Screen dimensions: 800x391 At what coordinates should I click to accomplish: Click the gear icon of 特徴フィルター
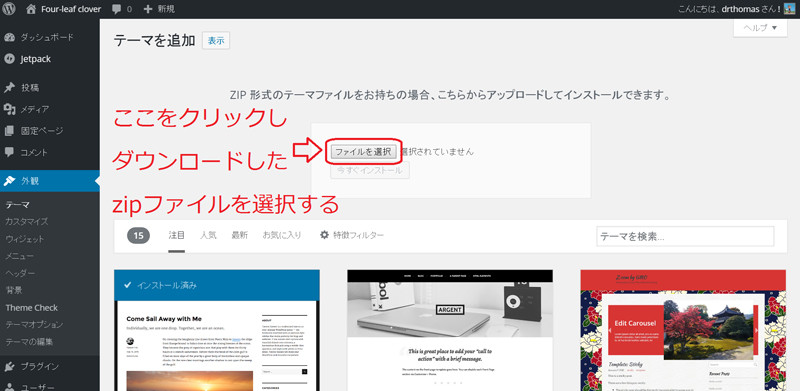[324, 235]
